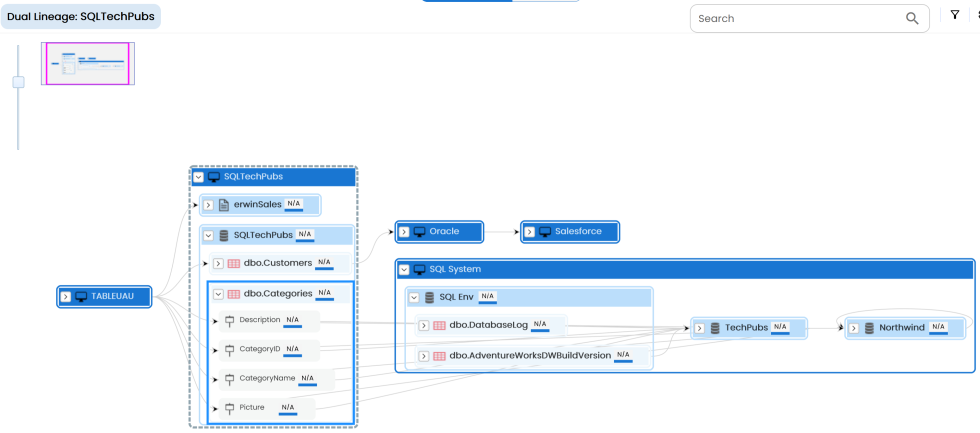Click the SQLTechPubs database cylinder icon
Viewport: 980px width, 433px height.
coord(224,236)
